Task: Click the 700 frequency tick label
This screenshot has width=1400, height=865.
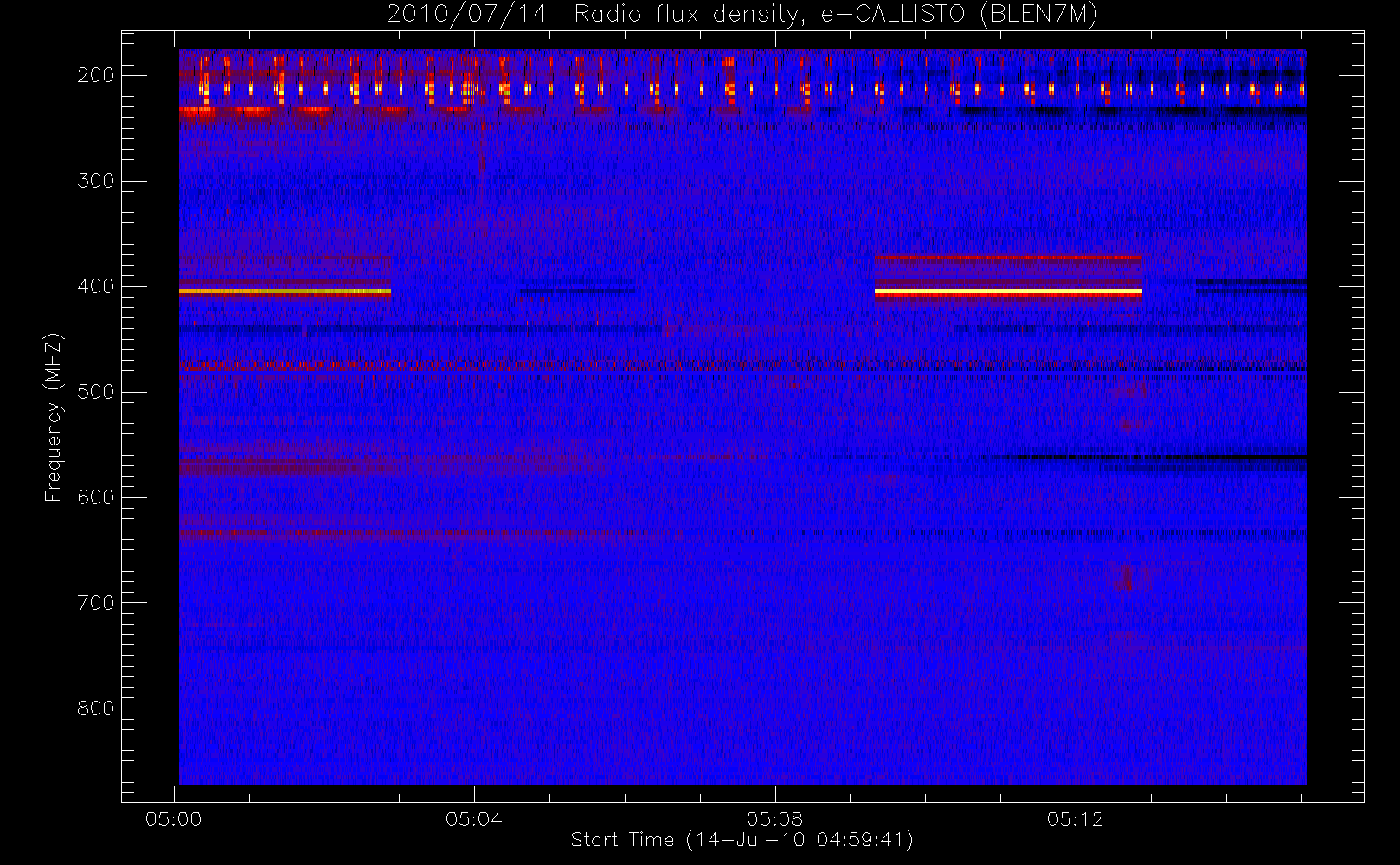Action: point(95,603)
